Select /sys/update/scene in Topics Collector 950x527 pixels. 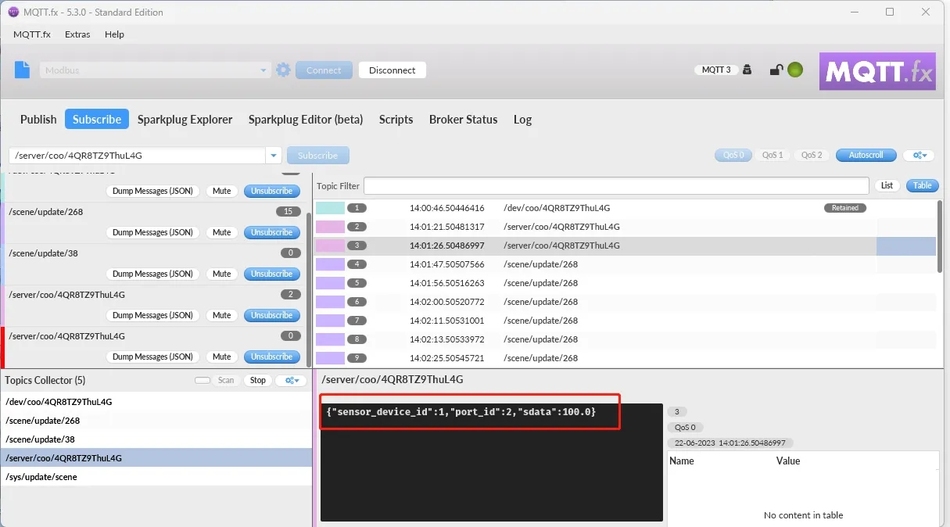click(x=156, y=477)
